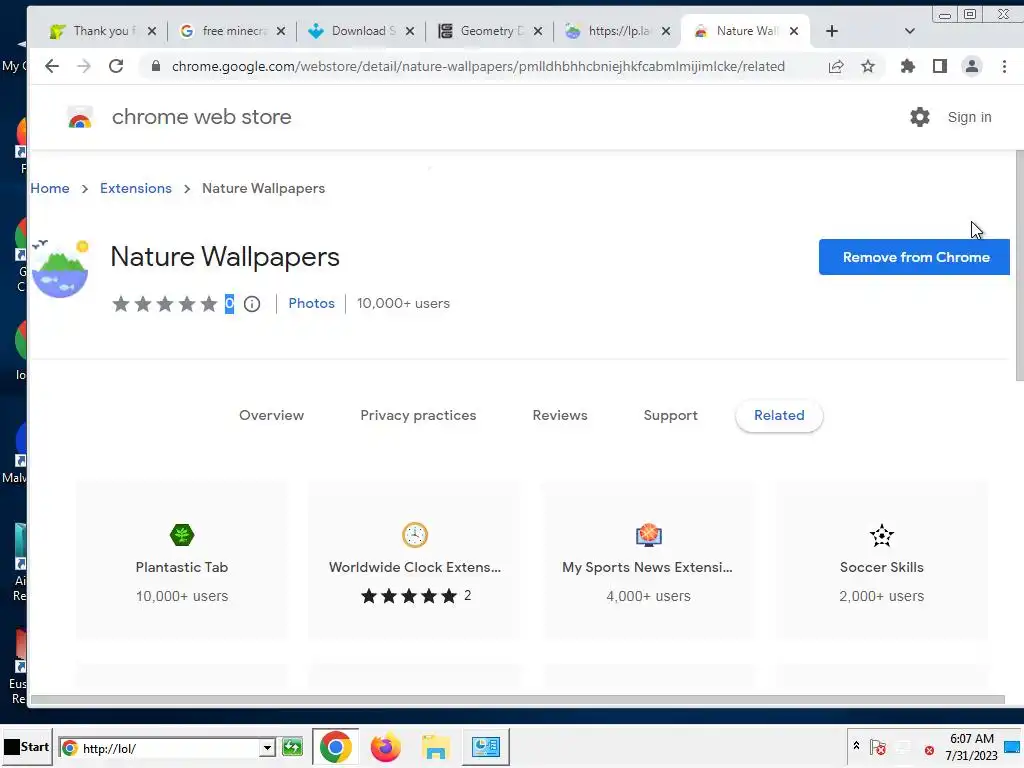Click Remove from Chrome button
This screenshot has height=768, width=1024.
point(914,257)
